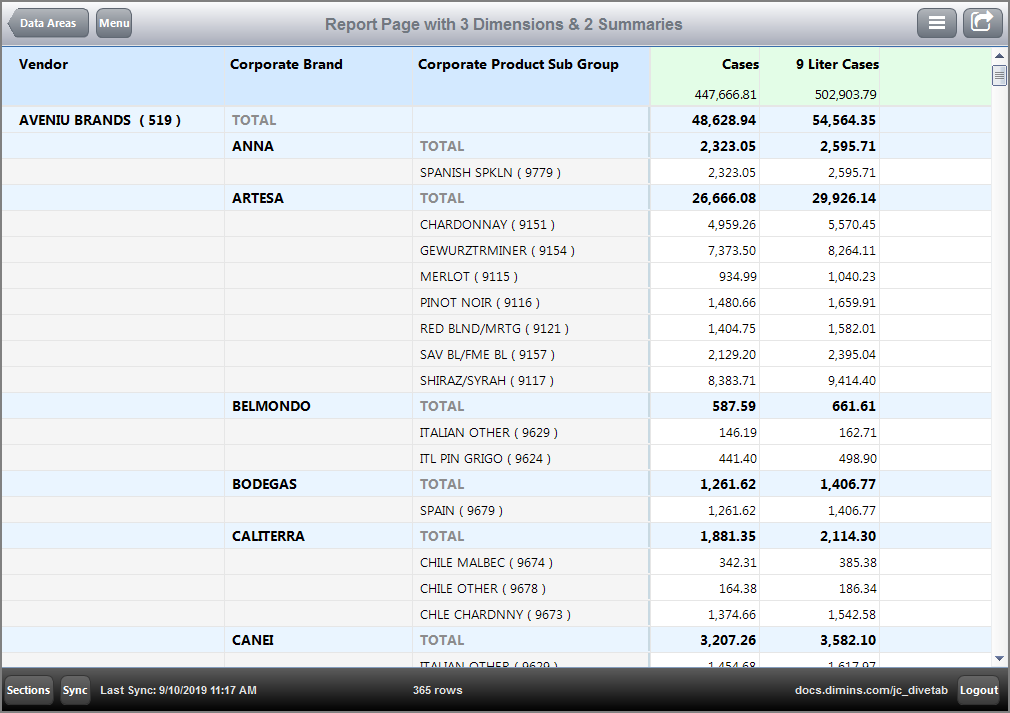1010x713 pixels.
Task: Click the Report Page title text
Action: click(504, 24)
